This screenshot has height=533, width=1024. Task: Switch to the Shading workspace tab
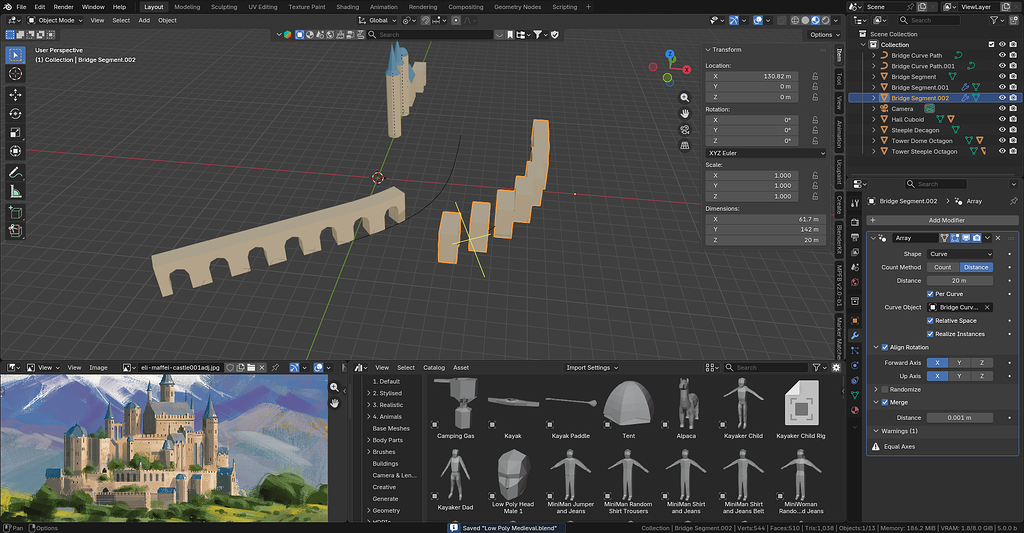(347, 7)
